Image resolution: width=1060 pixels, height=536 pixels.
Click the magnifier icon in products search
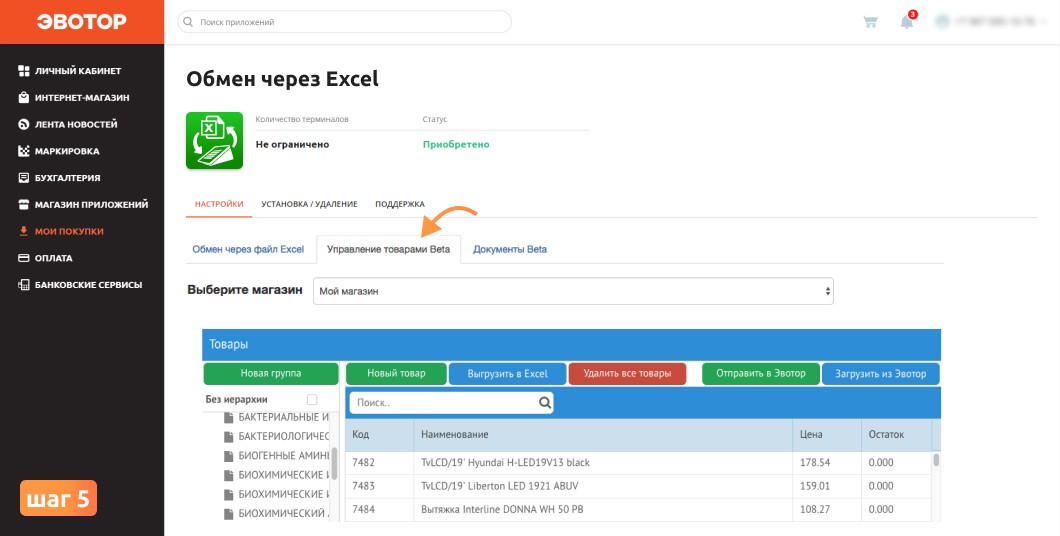[x=545, y=403]
